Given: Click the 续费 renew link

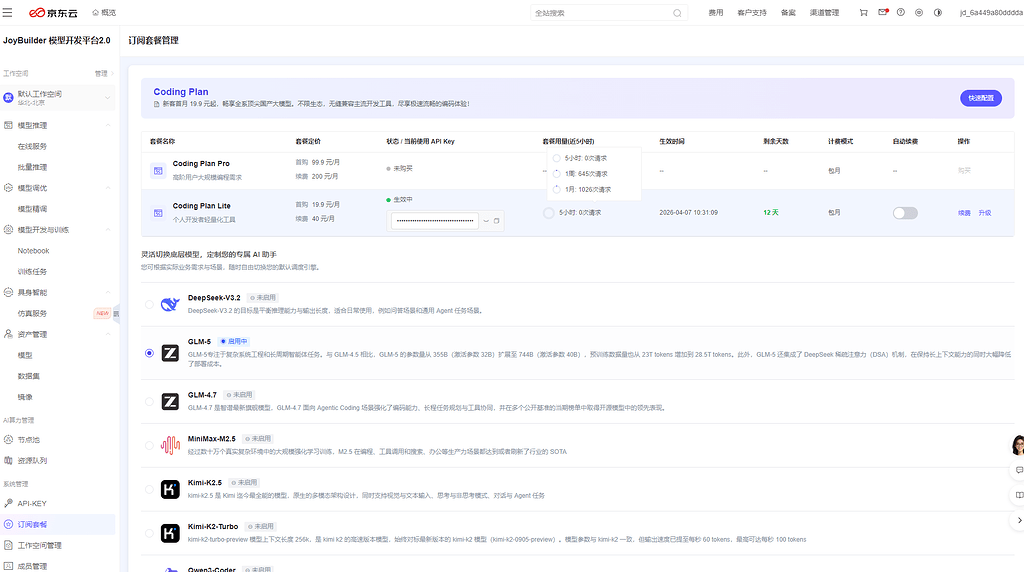Looking at the screenshot, I should (x=964, y=213).
